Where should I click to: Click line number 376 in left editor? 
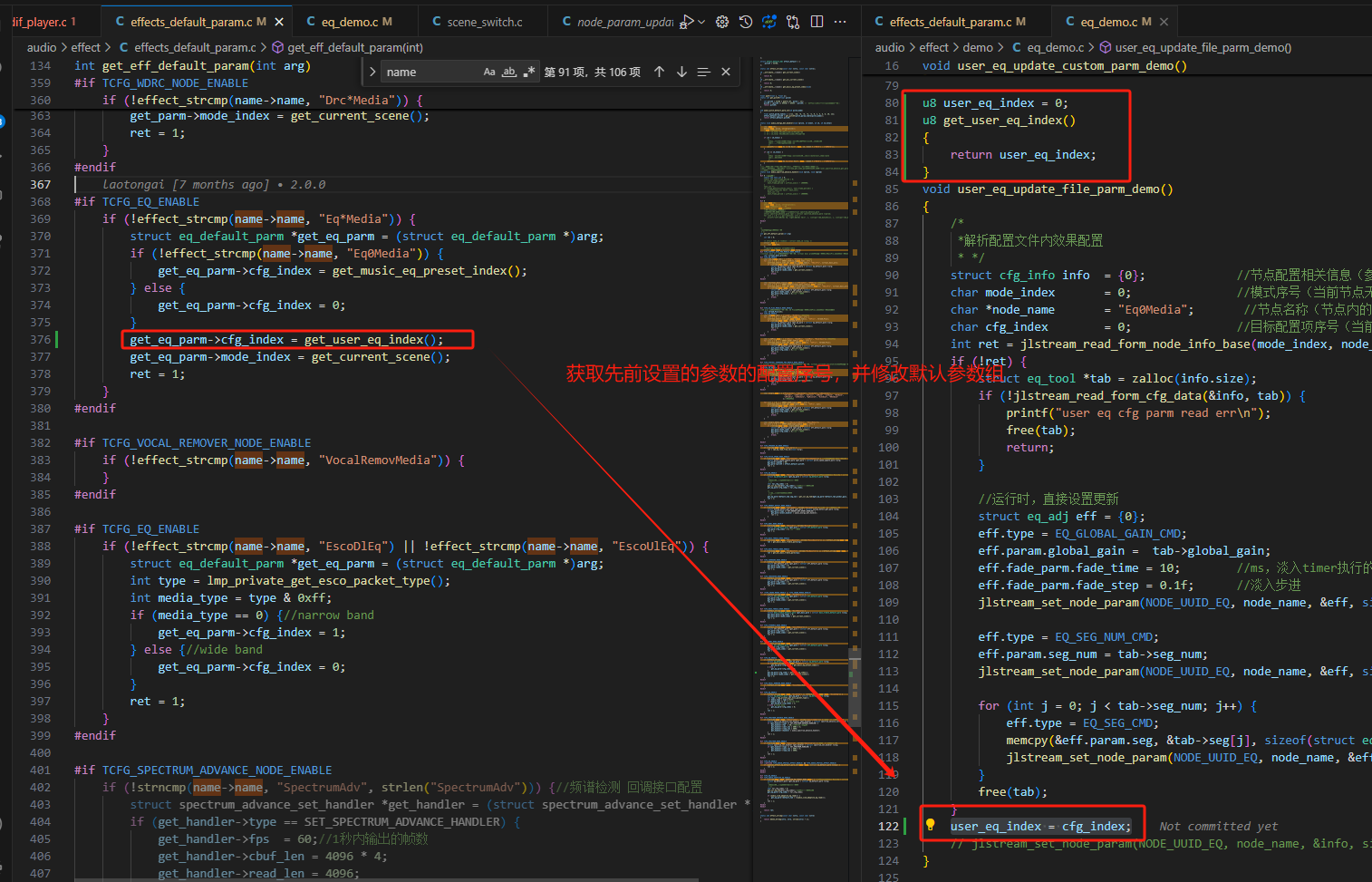pos(40,339)
